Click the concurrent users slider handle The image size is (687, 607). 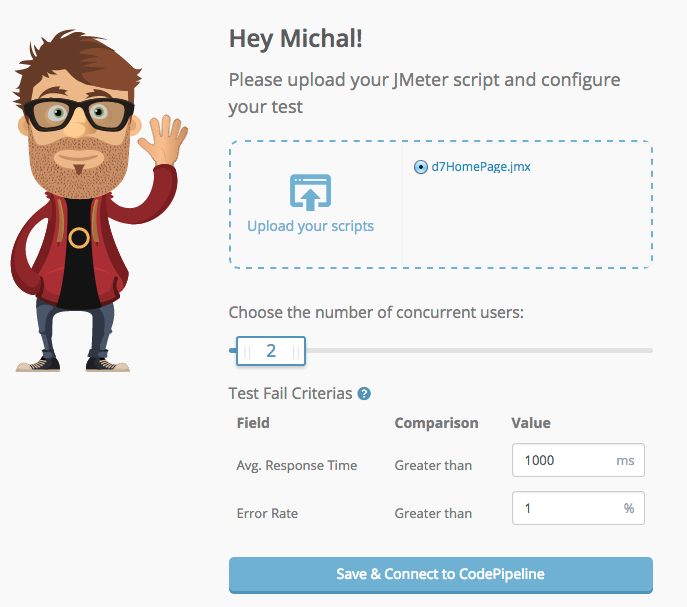(271, 351)
